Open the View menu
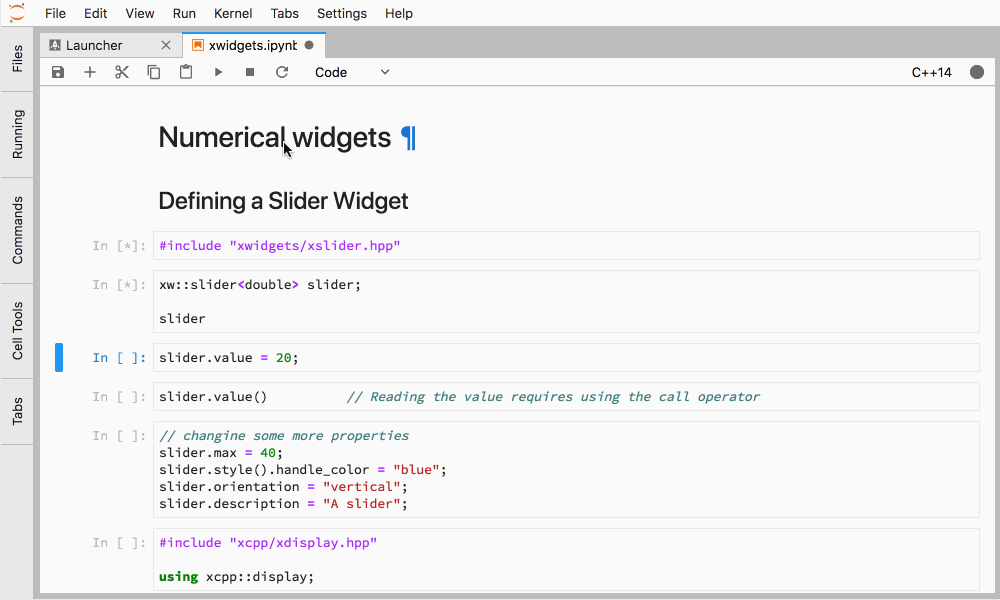This screenshot has width=1000, height=600. tap(140, 13)
